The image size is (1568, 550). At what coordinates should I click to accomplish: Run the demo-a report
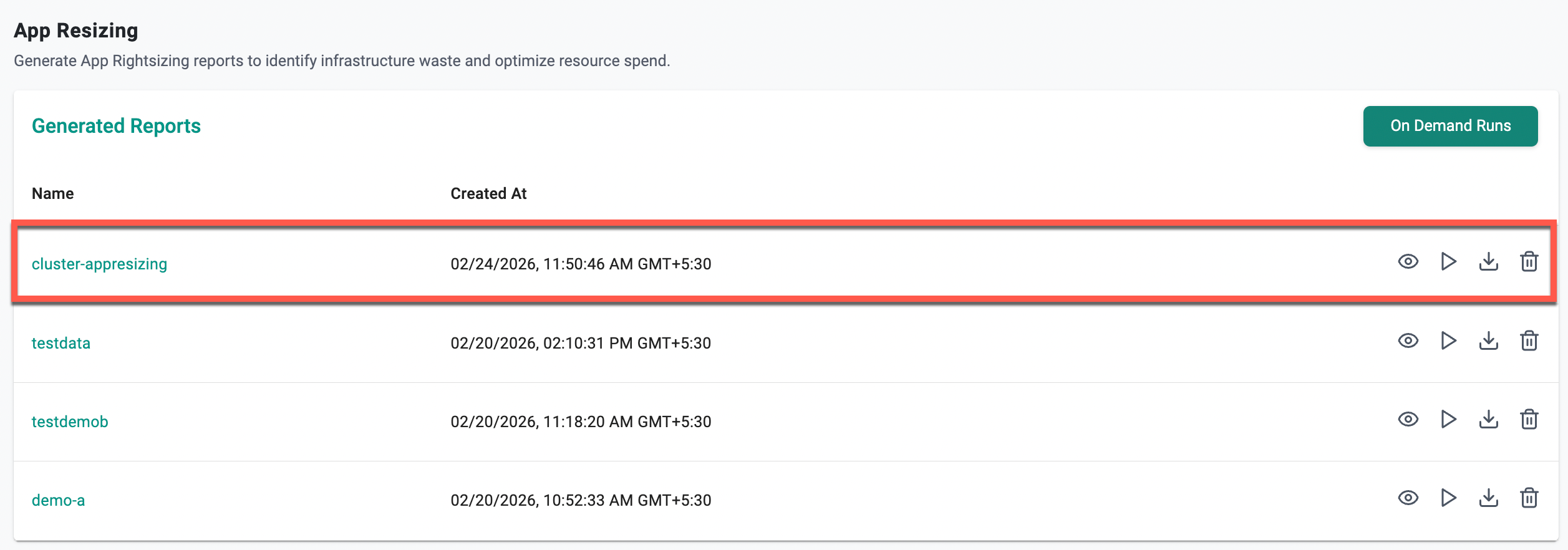(x=1448, y=498)
